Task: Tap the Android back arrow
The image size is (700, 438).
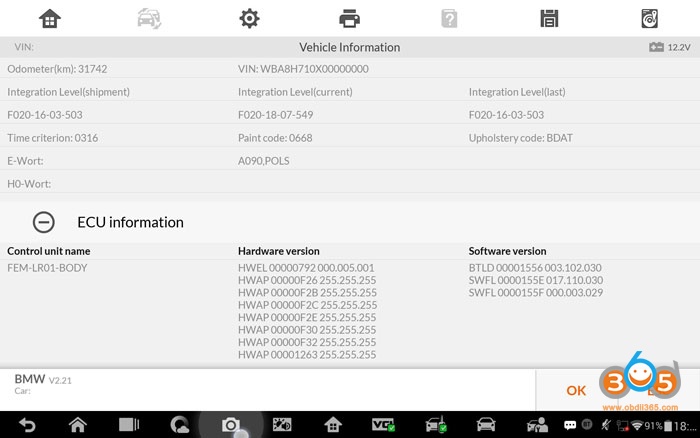Action: 27,425
